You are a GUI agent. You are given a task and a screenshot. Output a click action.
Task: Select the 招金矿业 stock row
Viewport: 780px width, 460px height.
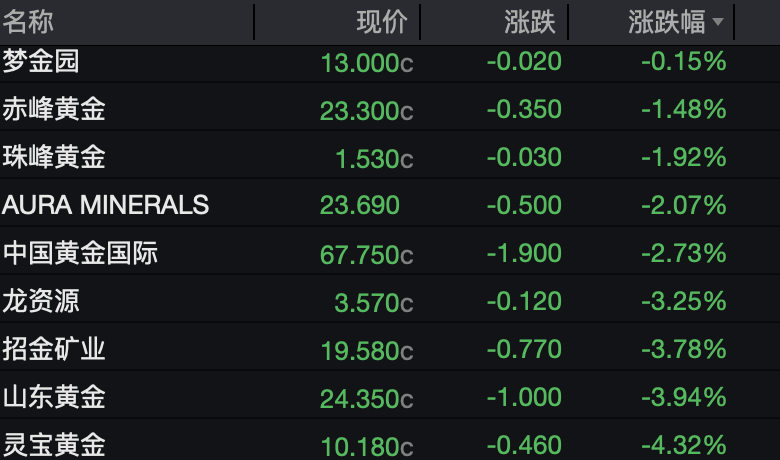pos(54,349)
